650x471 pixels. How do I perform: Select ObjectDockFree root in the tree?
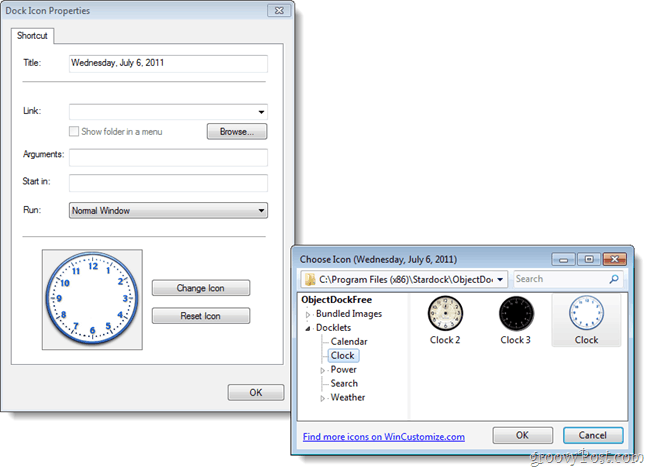point(337,300)
